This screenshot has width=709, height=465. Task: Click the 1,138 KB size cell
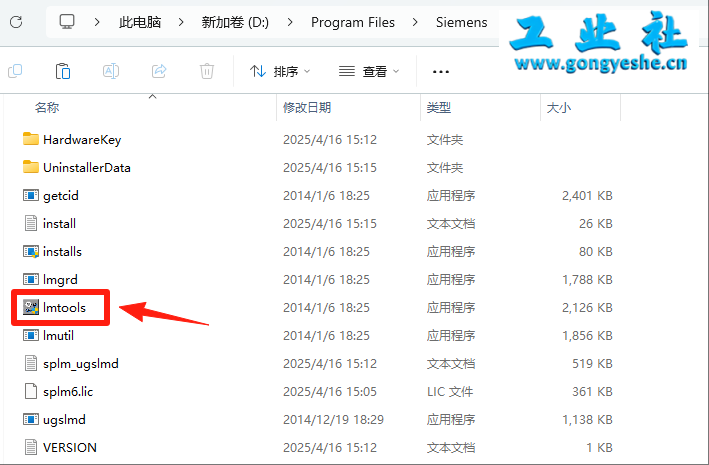coord(587,420)
